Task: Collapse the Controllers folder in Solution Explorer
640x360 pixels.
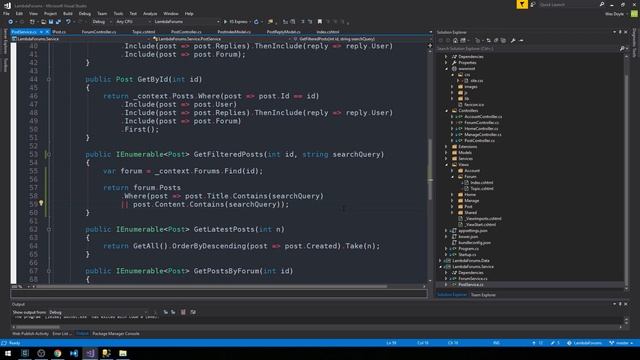Action: pos(447,111)
